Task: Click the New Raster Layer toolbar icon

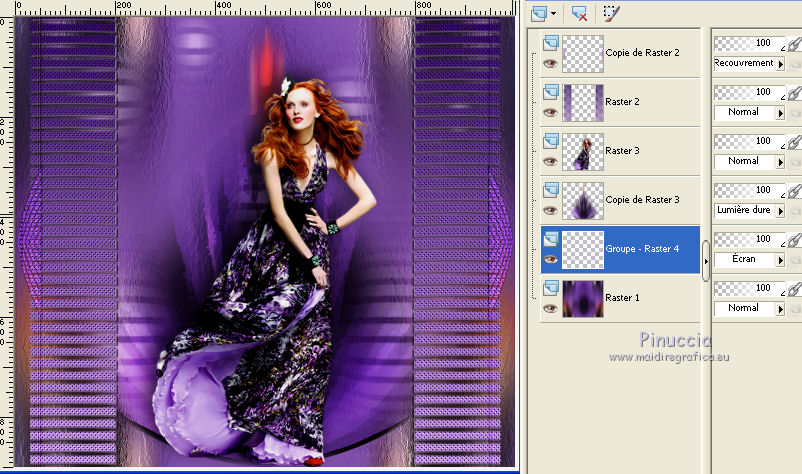Action: [x=539, y=13]
